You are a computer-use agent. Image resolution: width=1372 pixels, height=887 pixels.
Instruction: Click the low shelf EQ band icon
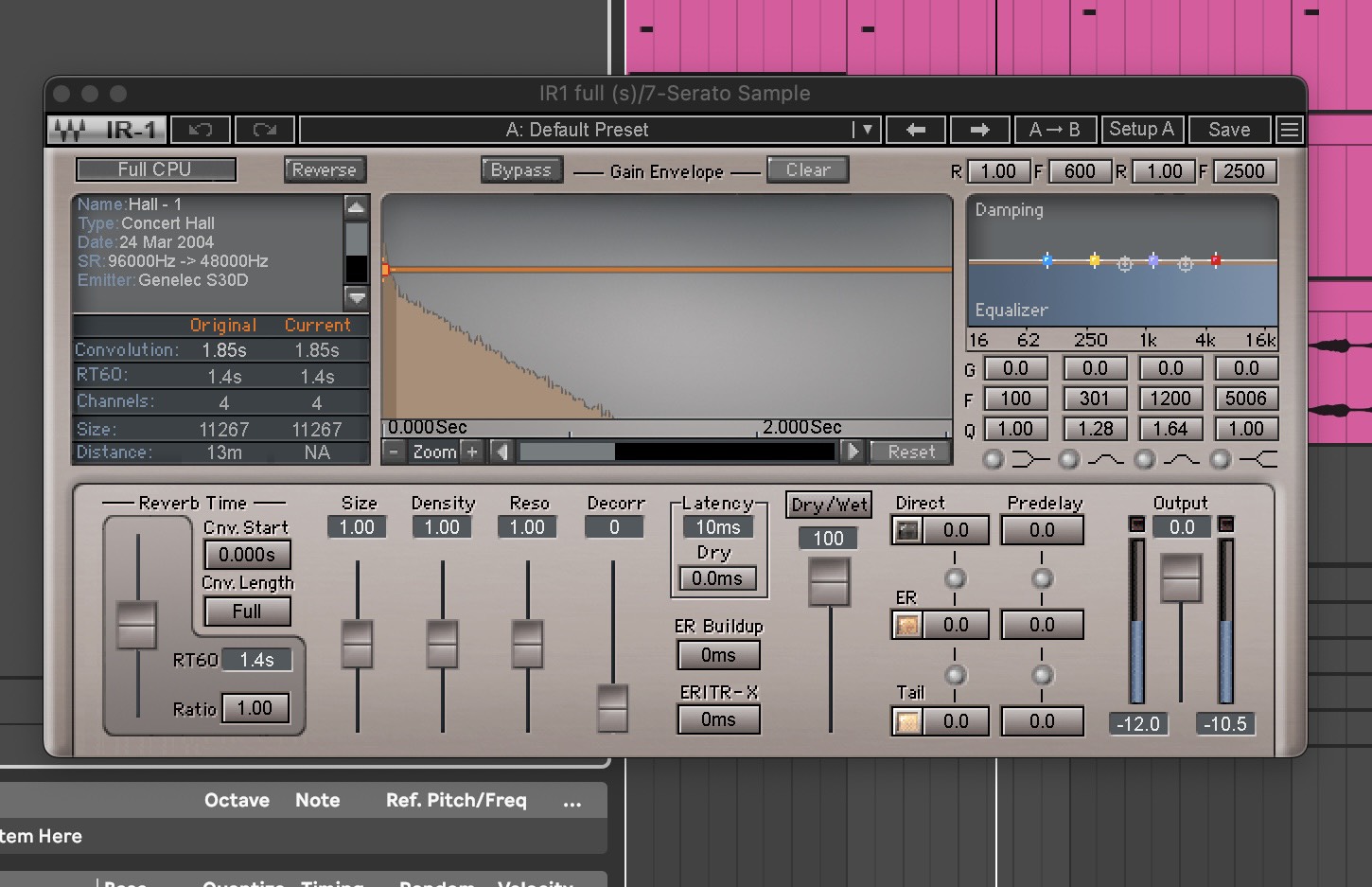click(x=1029, y=460)
